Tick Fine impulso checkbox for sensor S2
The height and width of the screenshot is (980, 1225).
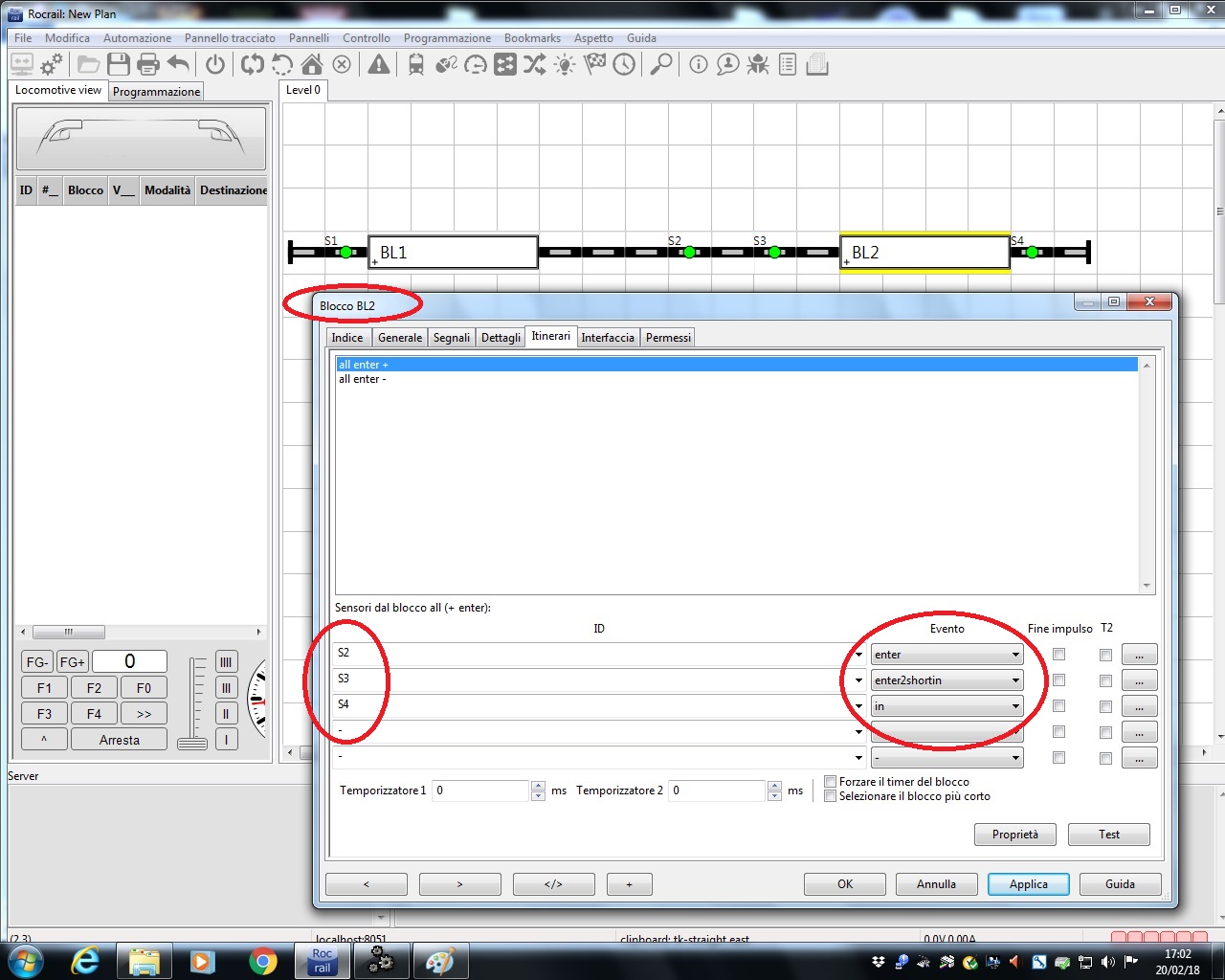pos(1058,655)
